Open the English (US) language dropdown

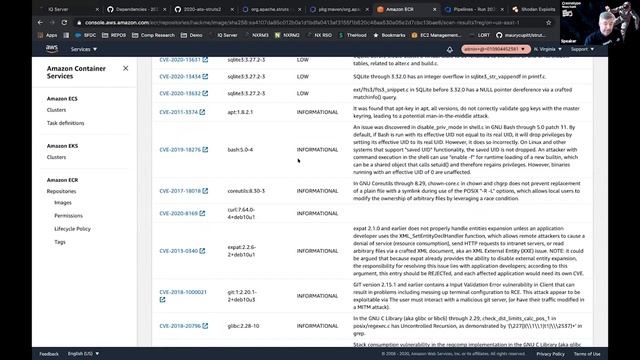point(83,353)
